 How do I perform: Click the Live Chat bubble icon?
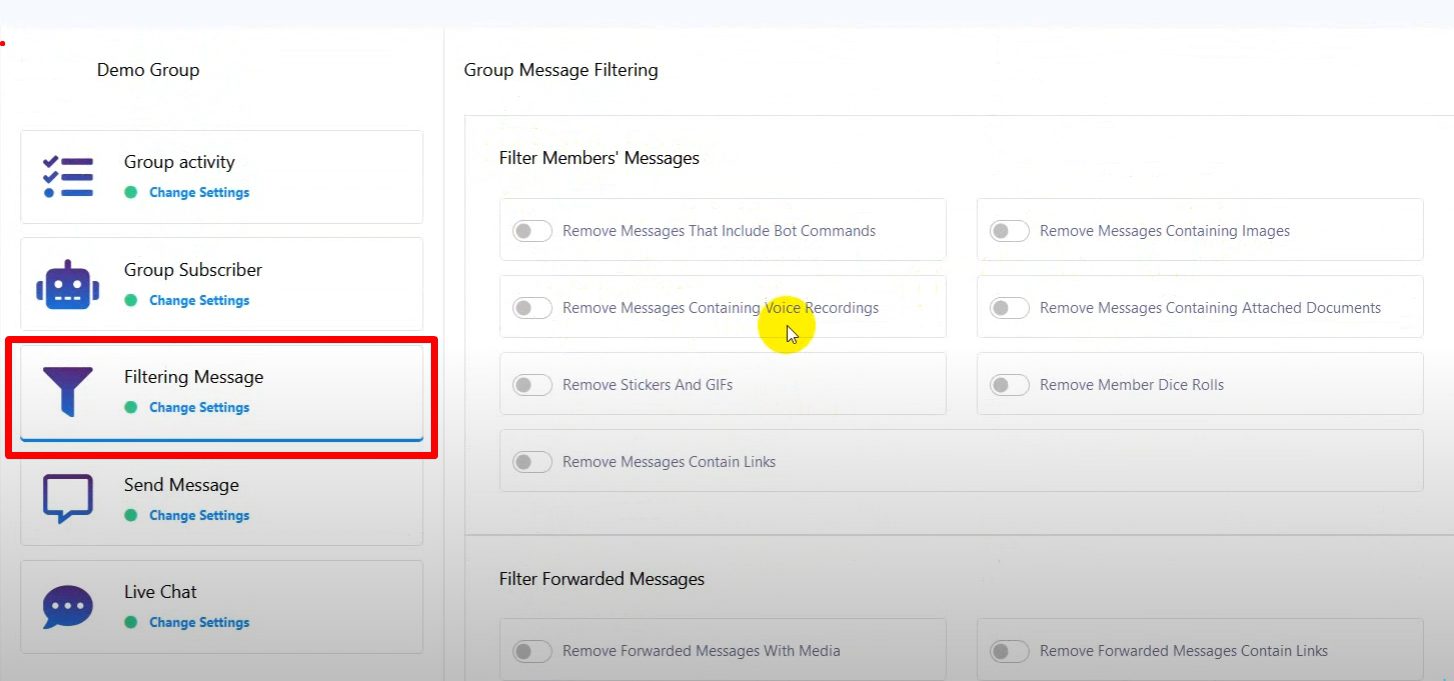pos(68,606)
